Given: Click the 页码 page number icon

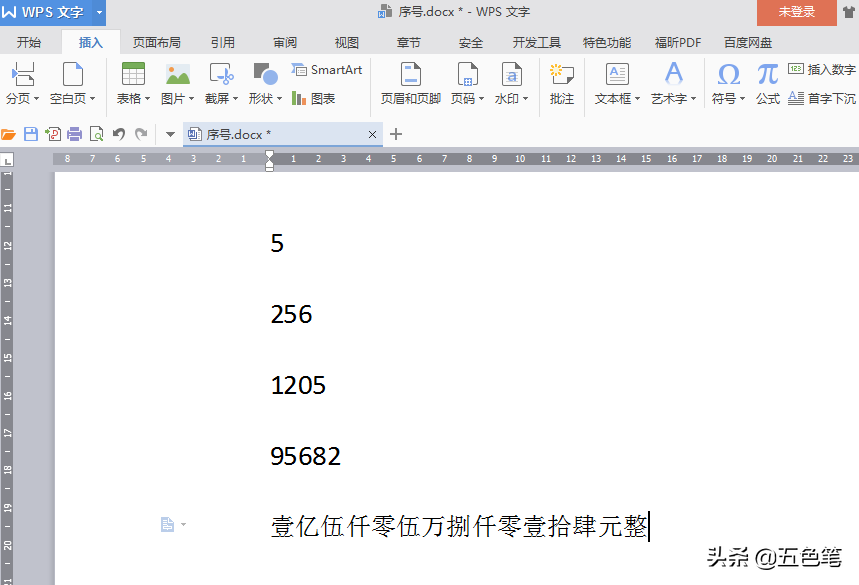Looking at the screenshot, I should (467, 74).
